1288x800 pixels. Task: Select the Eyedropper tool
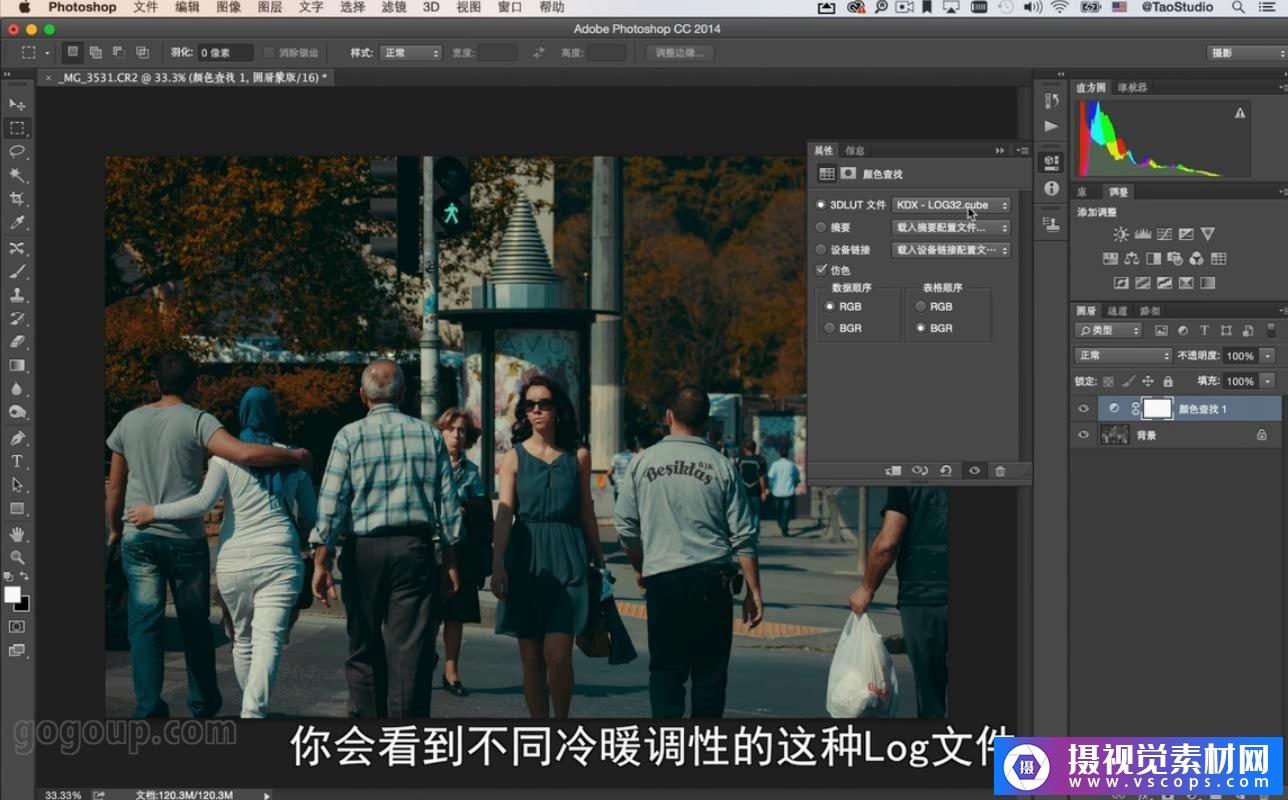coord(17,224)
